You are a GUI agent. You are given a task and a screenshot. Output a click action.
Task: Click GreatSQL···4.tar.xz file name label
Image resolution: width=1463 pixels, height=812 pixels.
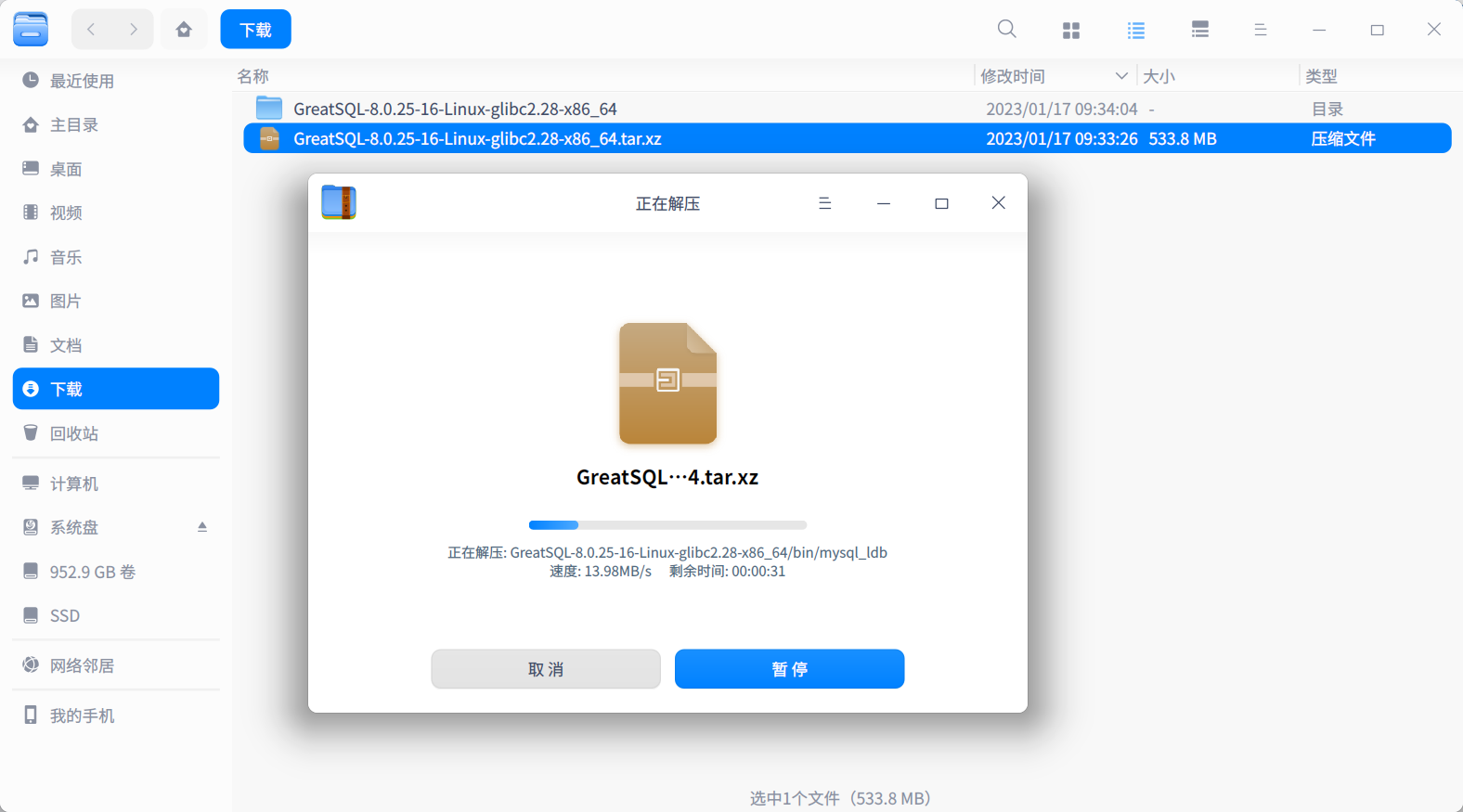click(667, 477)
